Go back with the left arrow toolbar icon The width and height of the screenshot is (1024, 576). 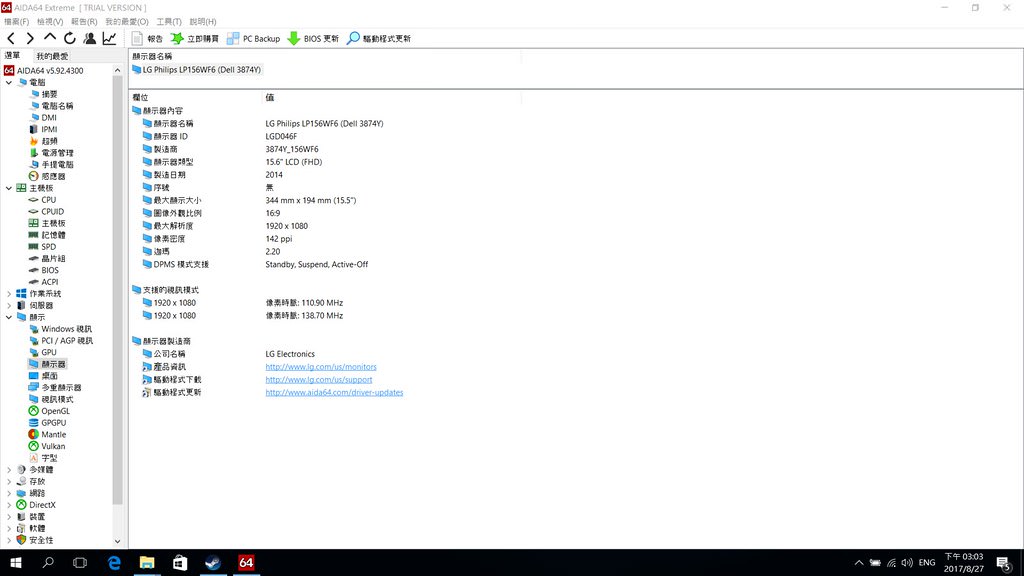coord(11,39)
